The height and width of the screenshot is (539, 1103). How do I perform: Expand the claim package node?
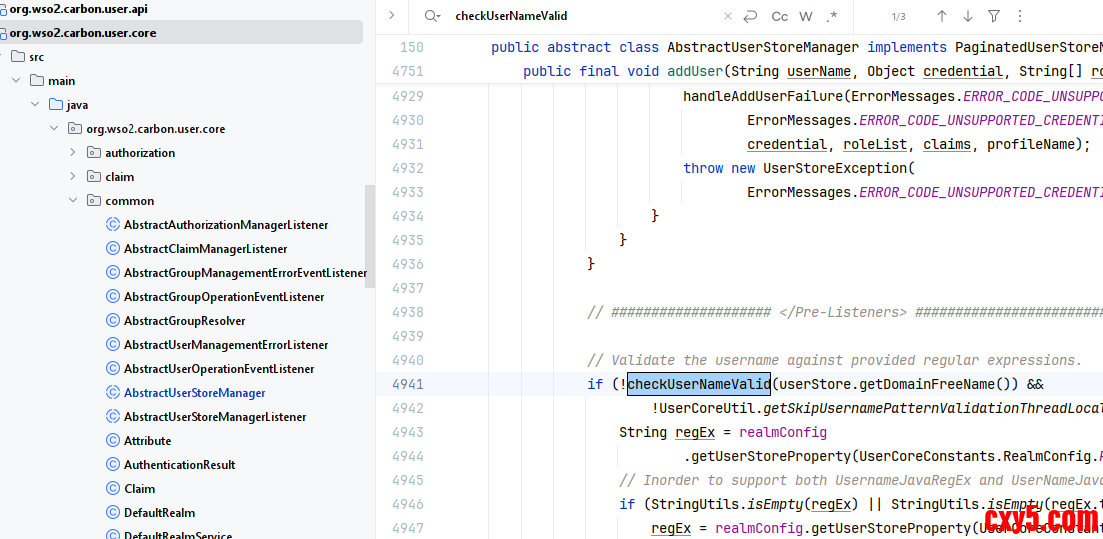pyautogui.click(x=73, y=177)
